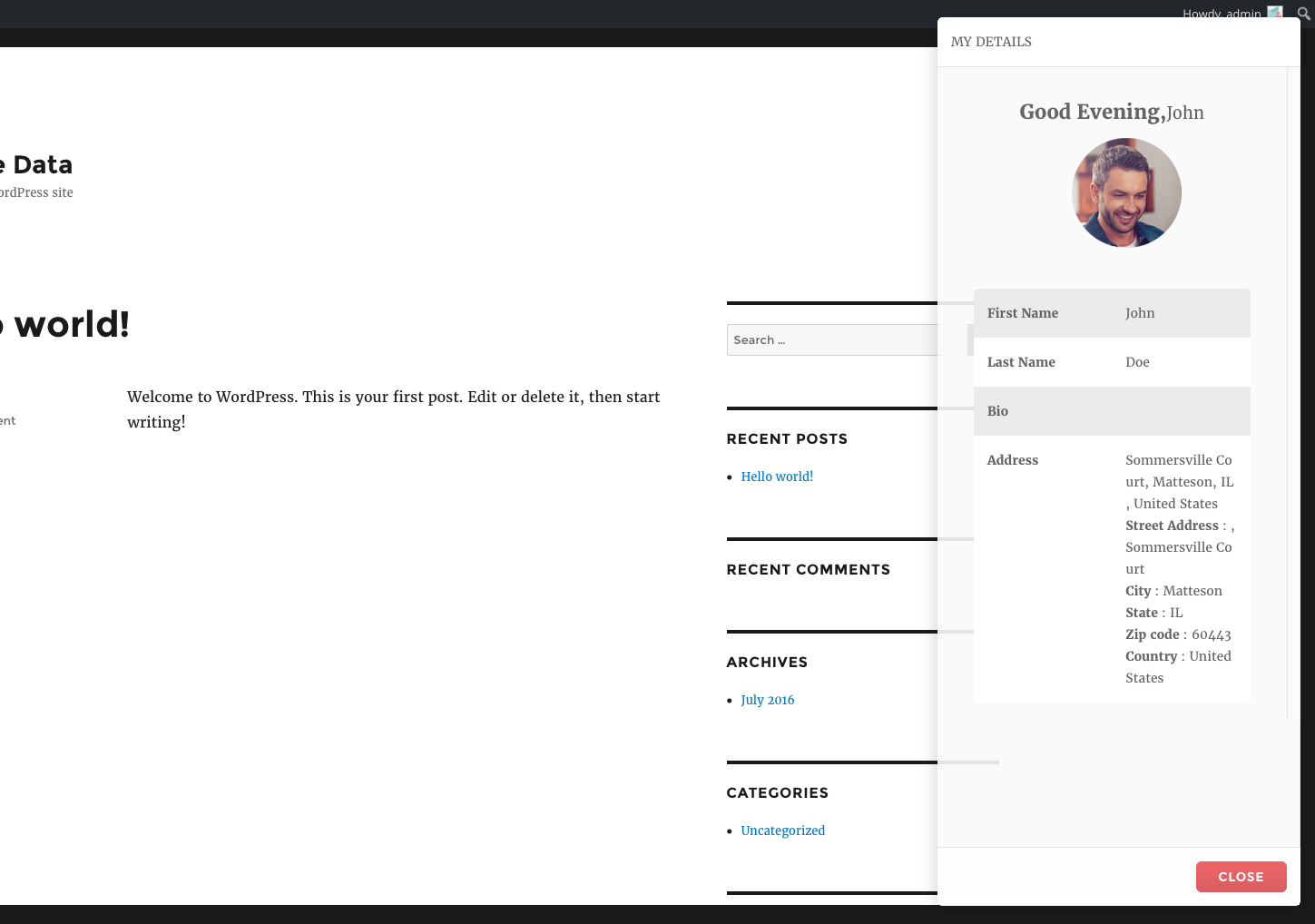Click the Address label in the details table
This screenshot has height=924, width=1315.
1012,460
